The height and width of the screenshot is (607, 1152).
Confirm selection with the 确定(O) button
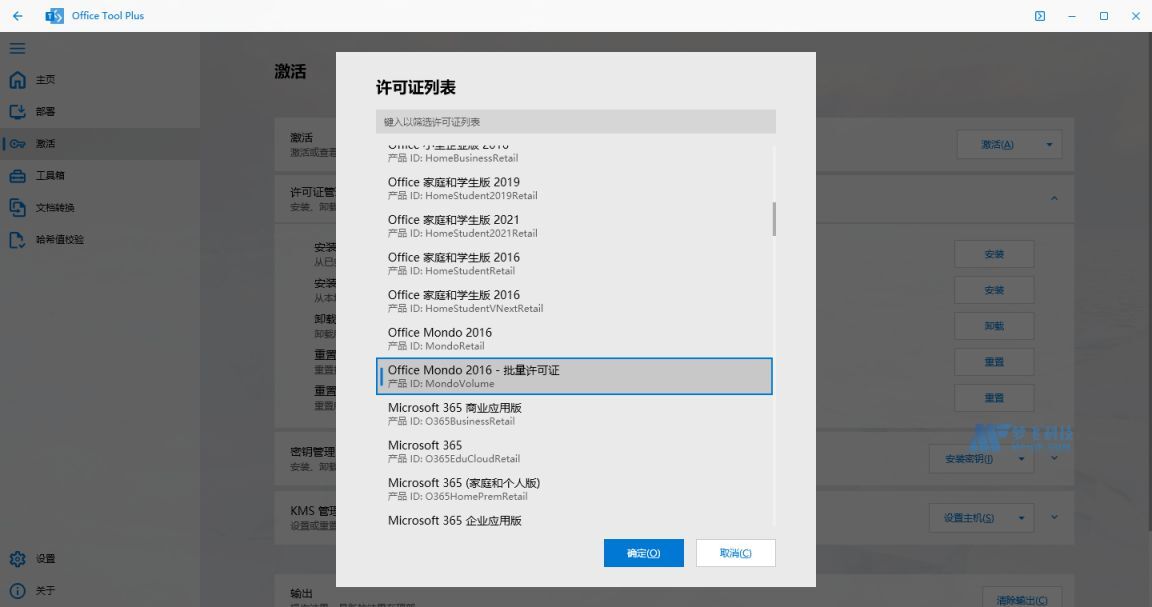(x=643, y=552)
